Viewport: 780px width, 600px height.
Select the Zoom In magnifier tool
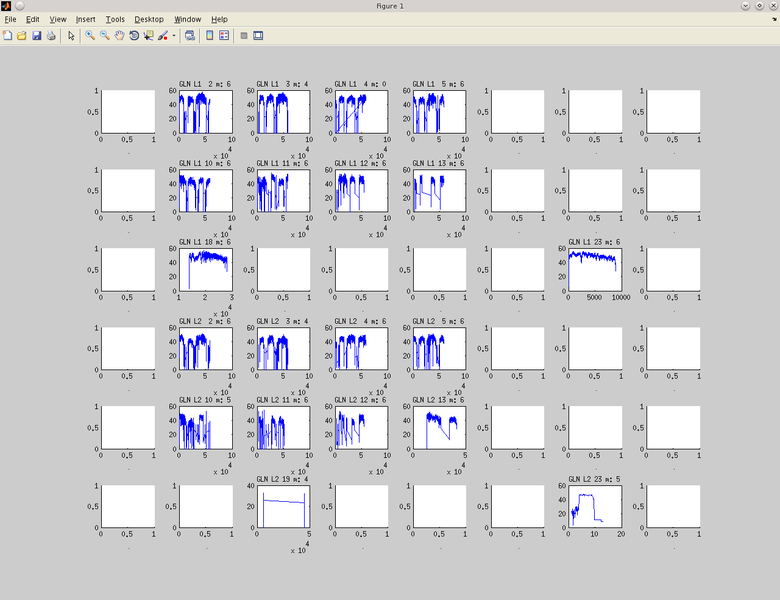pyautogui.click(x=90, y=36)
